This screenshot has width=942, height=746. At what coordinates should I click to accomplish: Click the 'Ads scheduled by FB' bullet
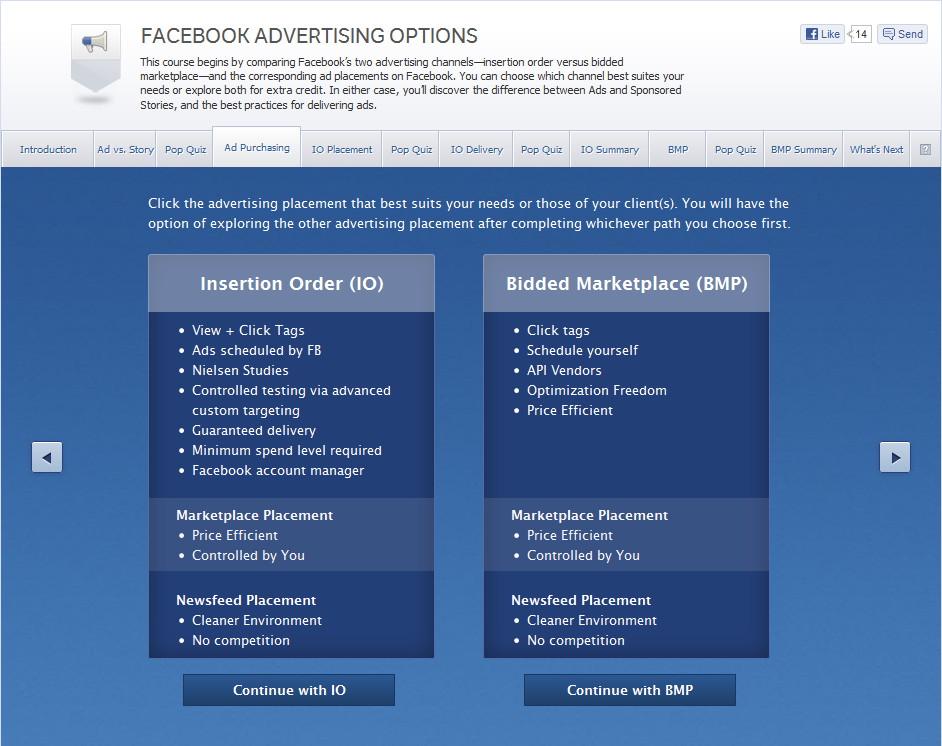(x=257, y=350)
